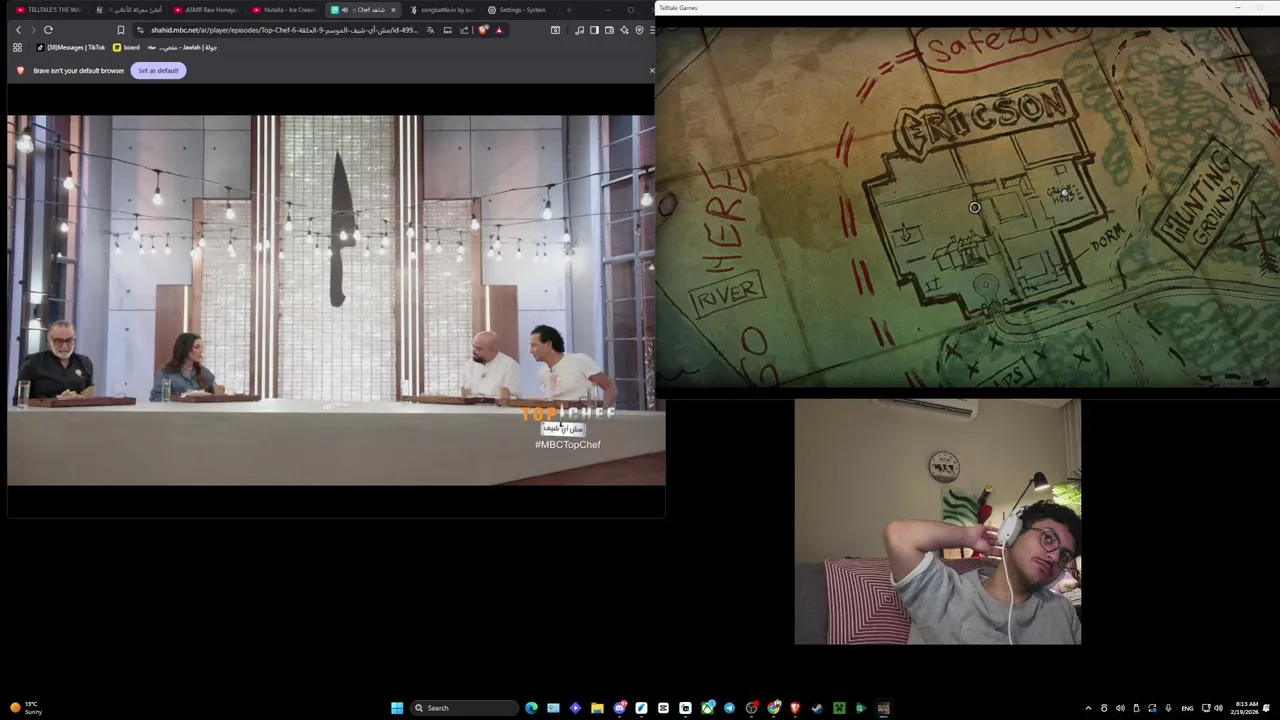The width and height of the screenshot is (1280, 720).
Task: Dismiss the default browser notification bar
Action: [652, 70]
